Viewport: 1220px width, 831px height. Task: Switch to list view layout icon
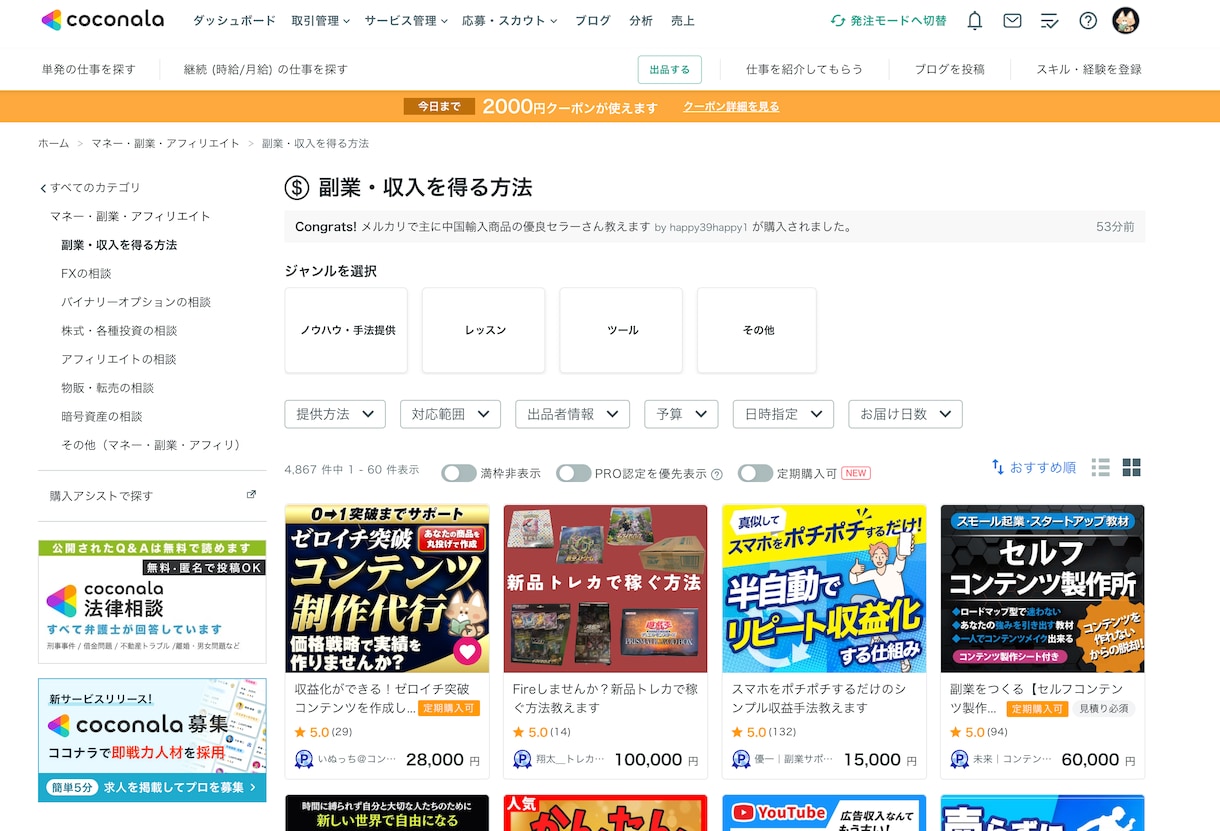click(x=1101, y=467)
